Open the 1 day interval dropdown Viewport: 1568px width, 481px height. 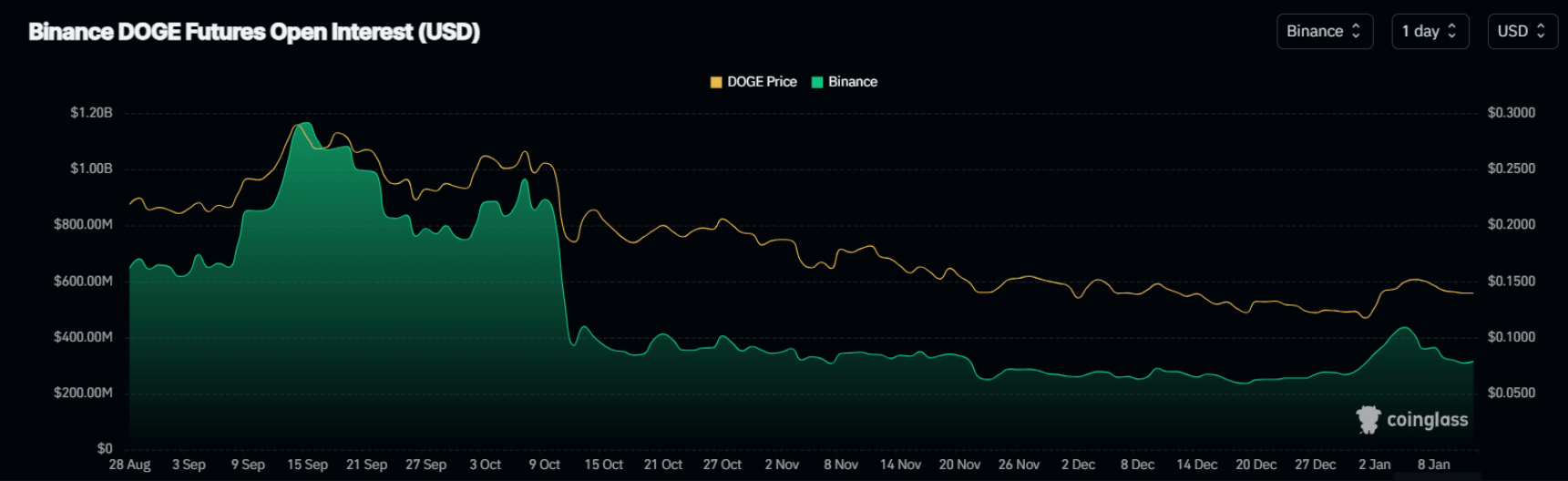tap(1429, 31)
